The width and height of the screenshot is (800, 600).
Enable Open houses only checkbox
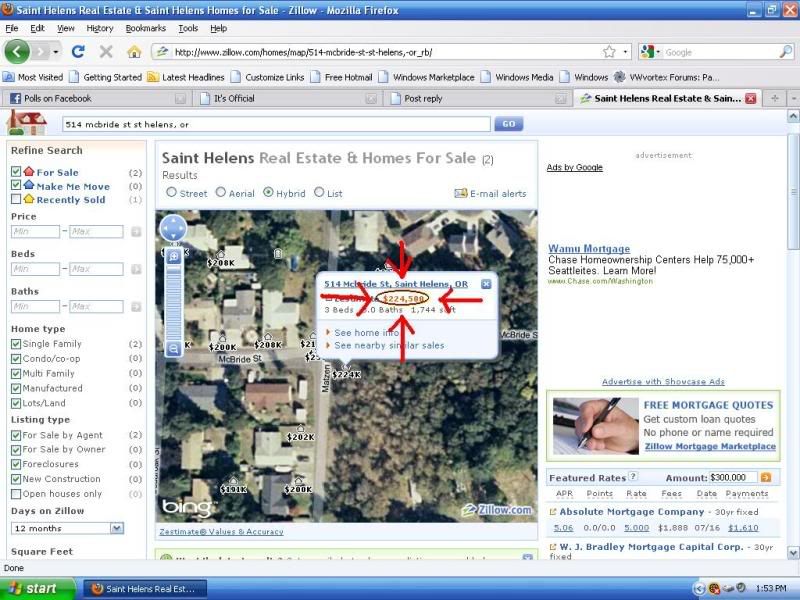click(16, 494)
